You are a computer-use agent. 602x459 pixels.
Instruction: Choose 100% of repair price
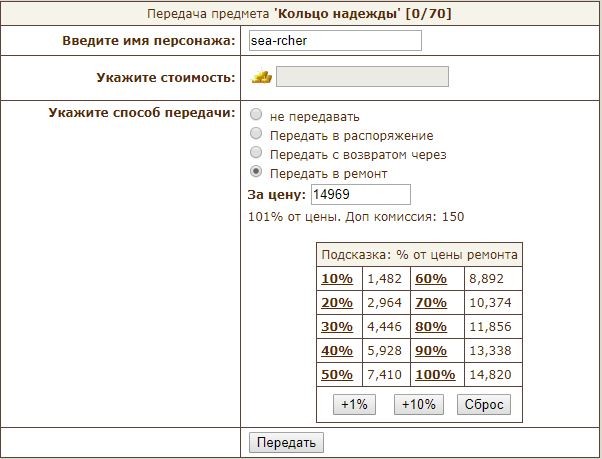point(435,374)
